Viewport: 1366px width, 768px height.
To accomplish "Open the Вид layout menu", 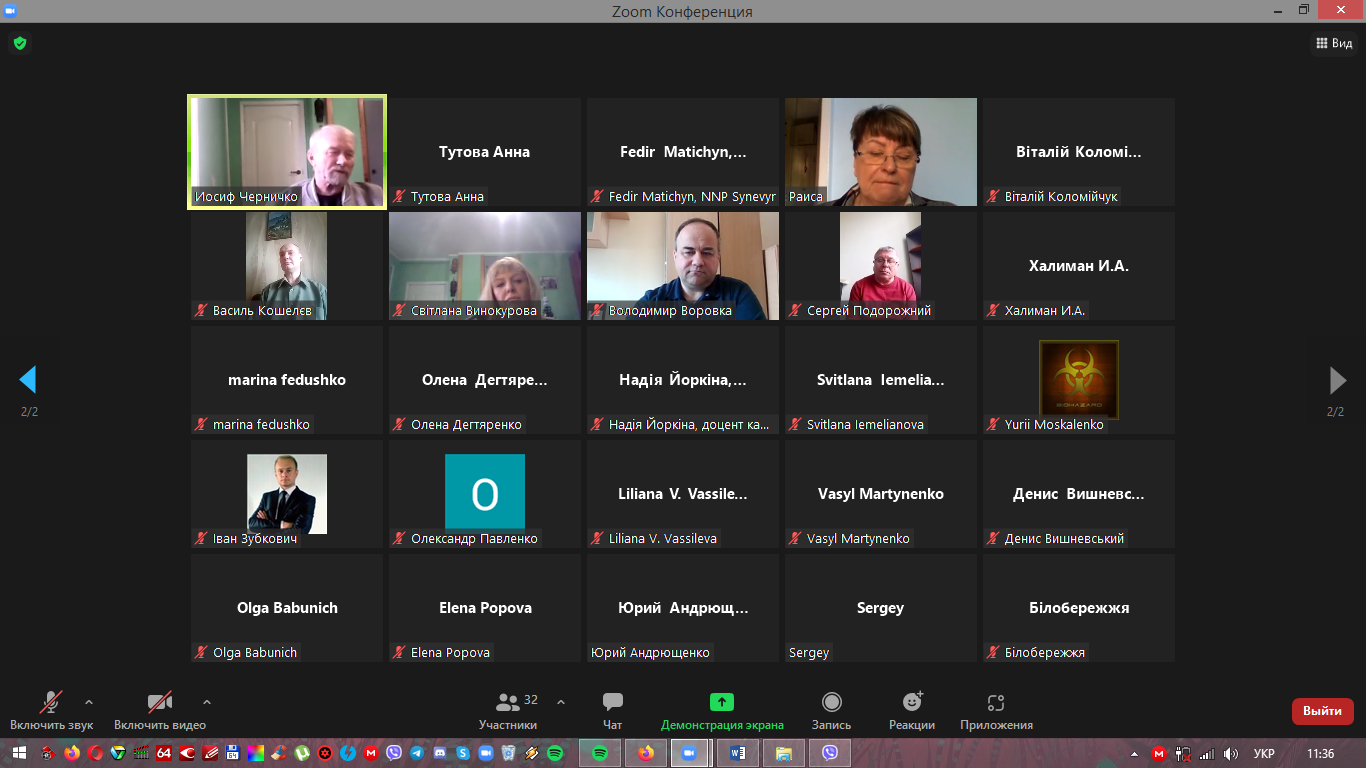I will pos(1333,43).
